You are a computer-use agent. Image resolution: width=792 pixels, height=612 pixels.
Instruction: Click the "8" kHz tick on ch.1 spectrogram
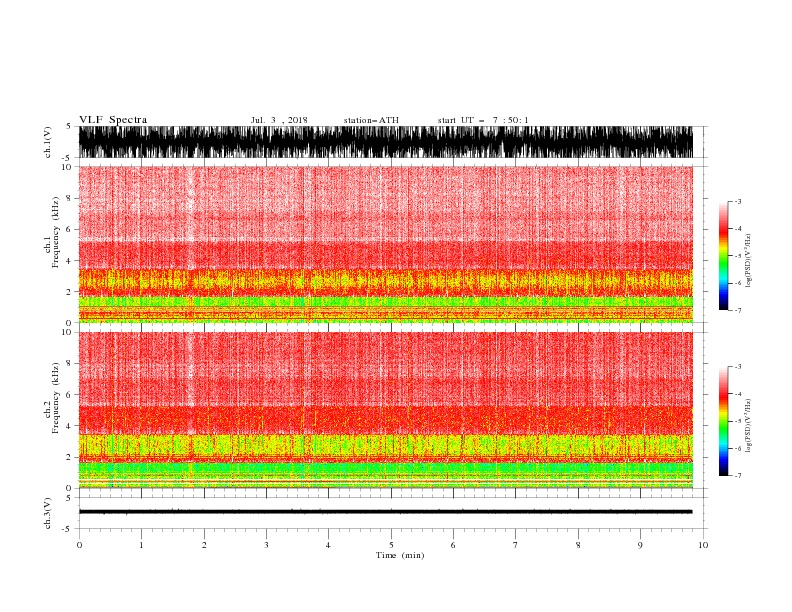click(70, 198)
